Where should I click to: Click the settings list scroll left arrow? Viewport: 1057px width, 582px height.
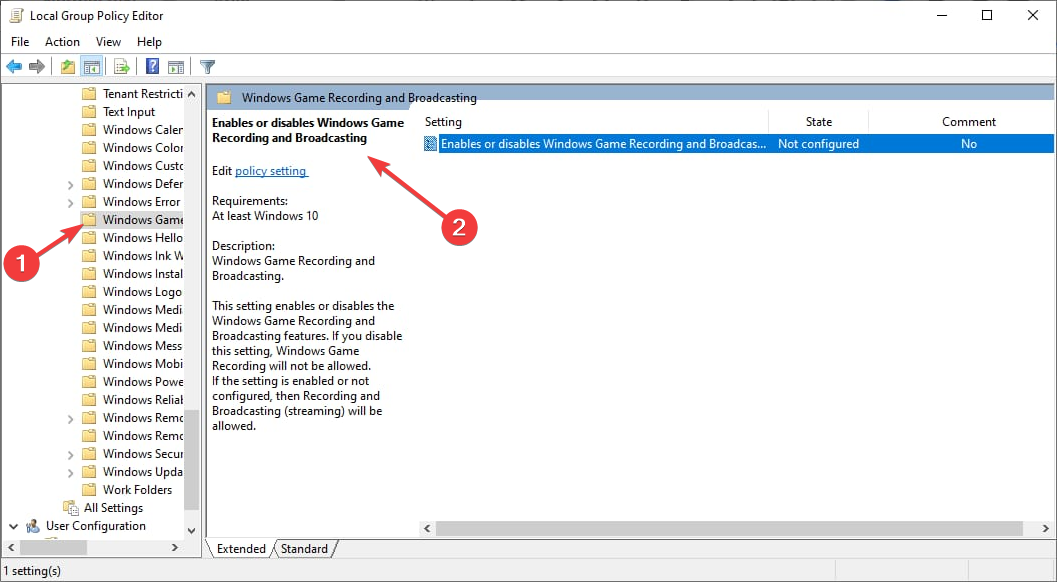click(427, 529)
